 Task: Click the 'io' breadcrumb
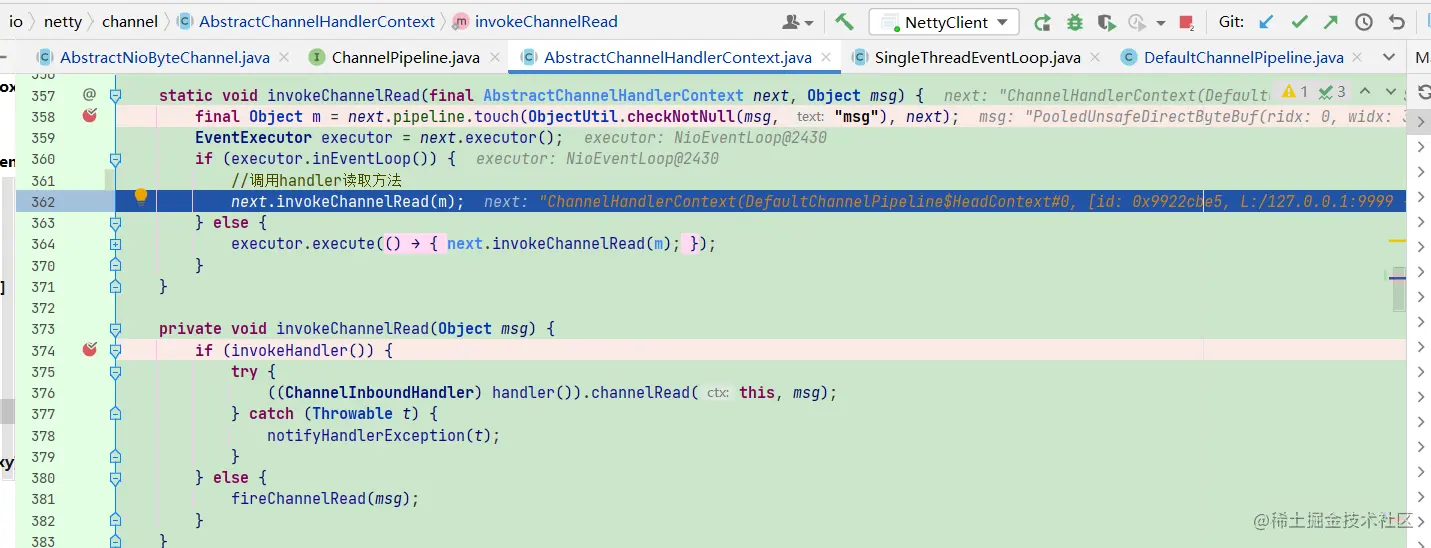(x=15, y=21)
